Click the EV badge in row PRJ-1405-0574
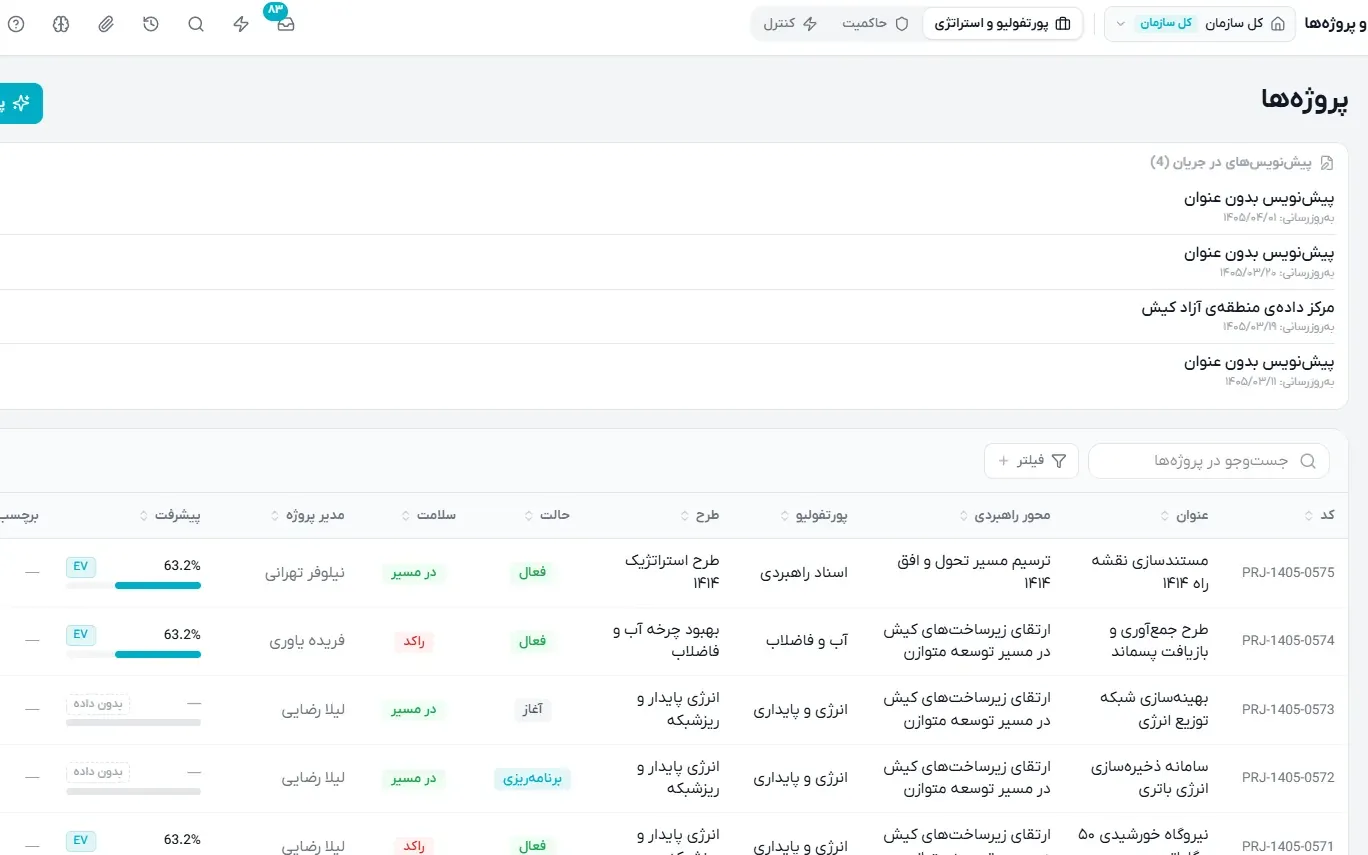1368x855 pixels. [81, 635]
